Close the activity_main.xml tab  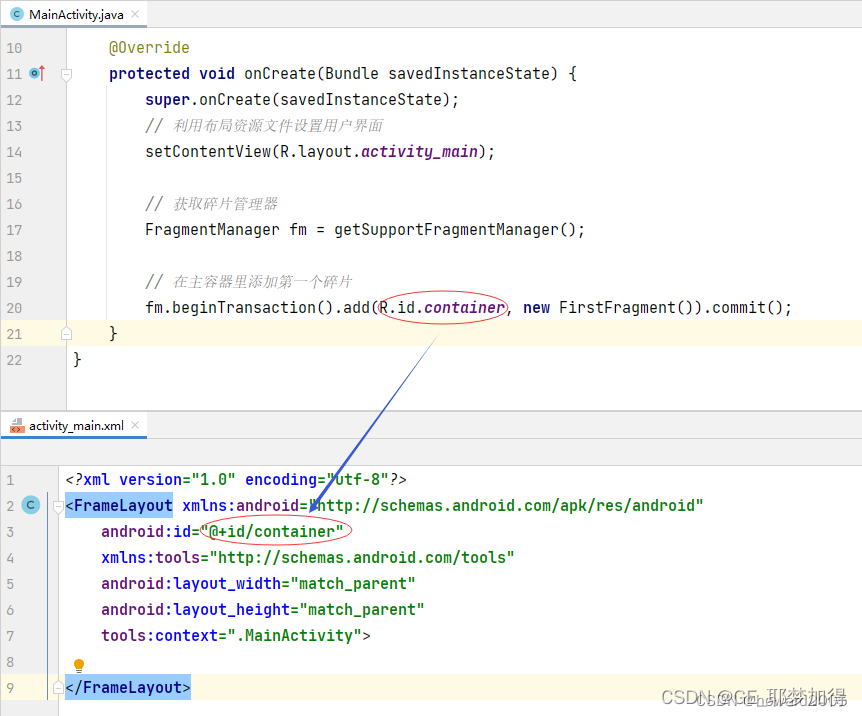[x=135, y=425]
